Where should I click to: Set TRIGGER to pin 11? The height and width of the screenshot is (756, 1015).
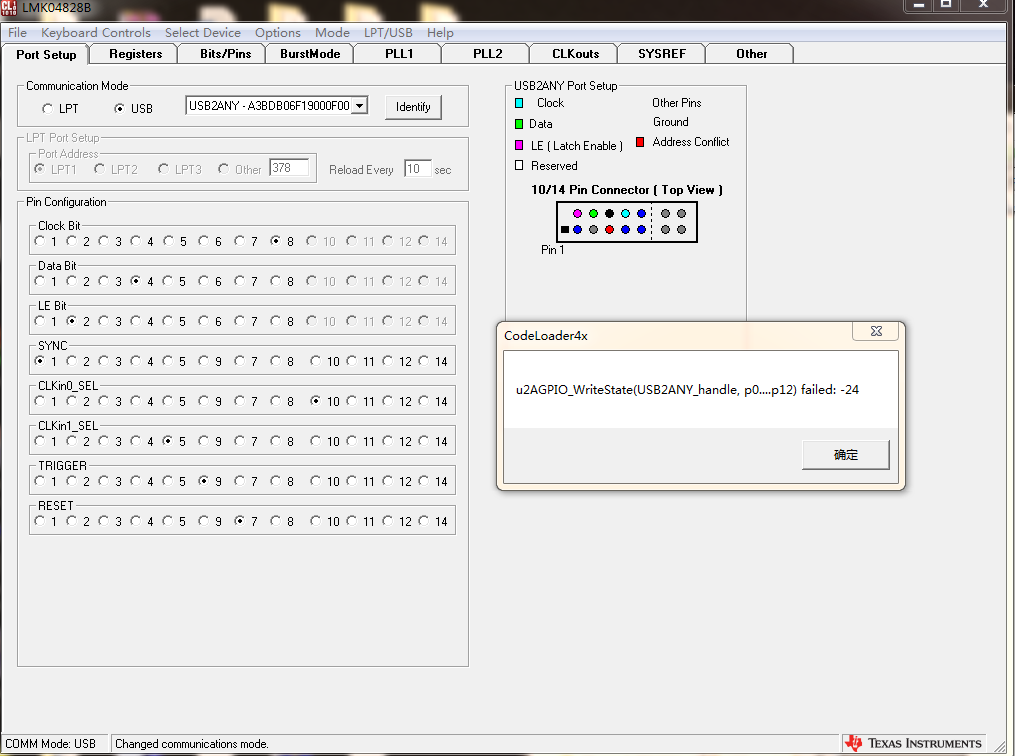click(x=351, y=481)
